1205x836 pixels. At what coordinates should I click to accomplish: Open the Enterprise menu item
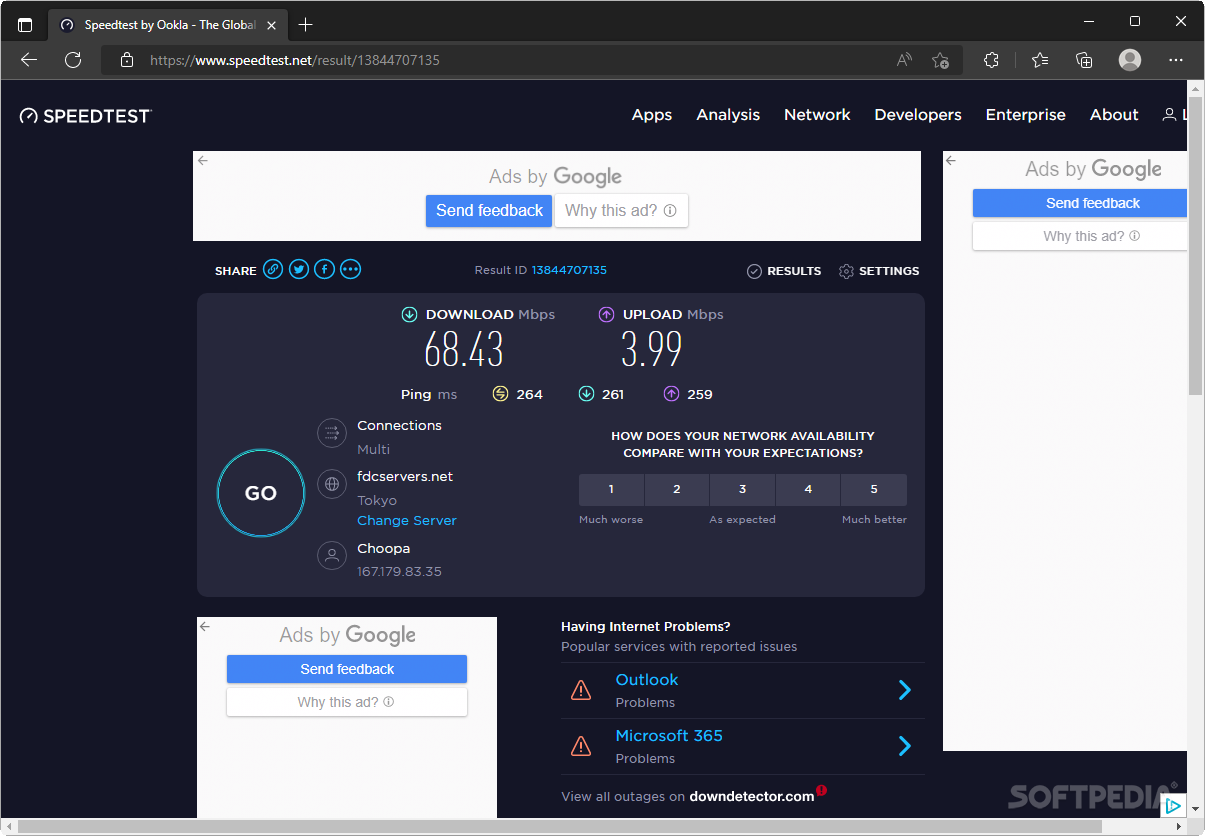tap(1026, 115)
